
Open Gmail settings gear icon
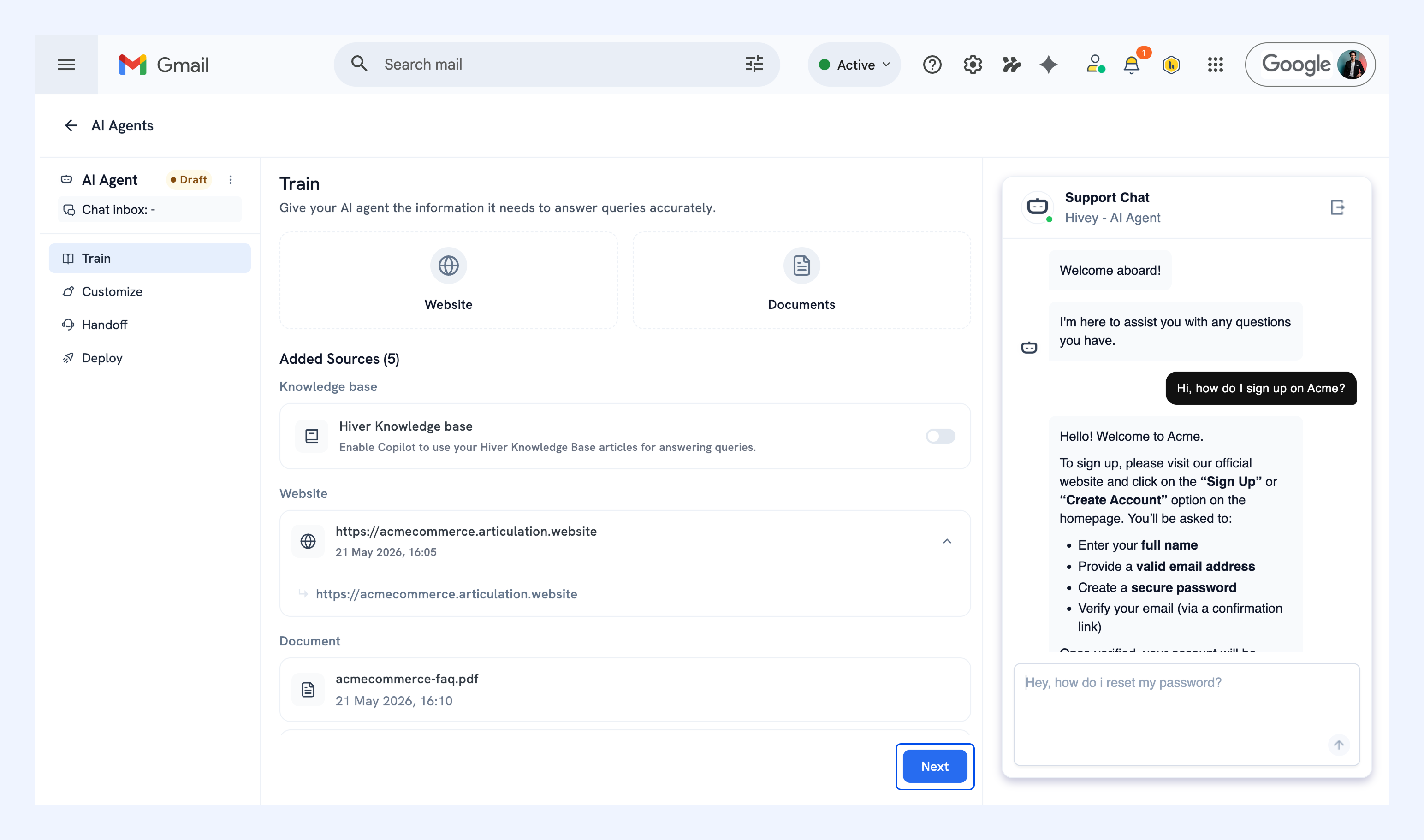pos(973,65)
